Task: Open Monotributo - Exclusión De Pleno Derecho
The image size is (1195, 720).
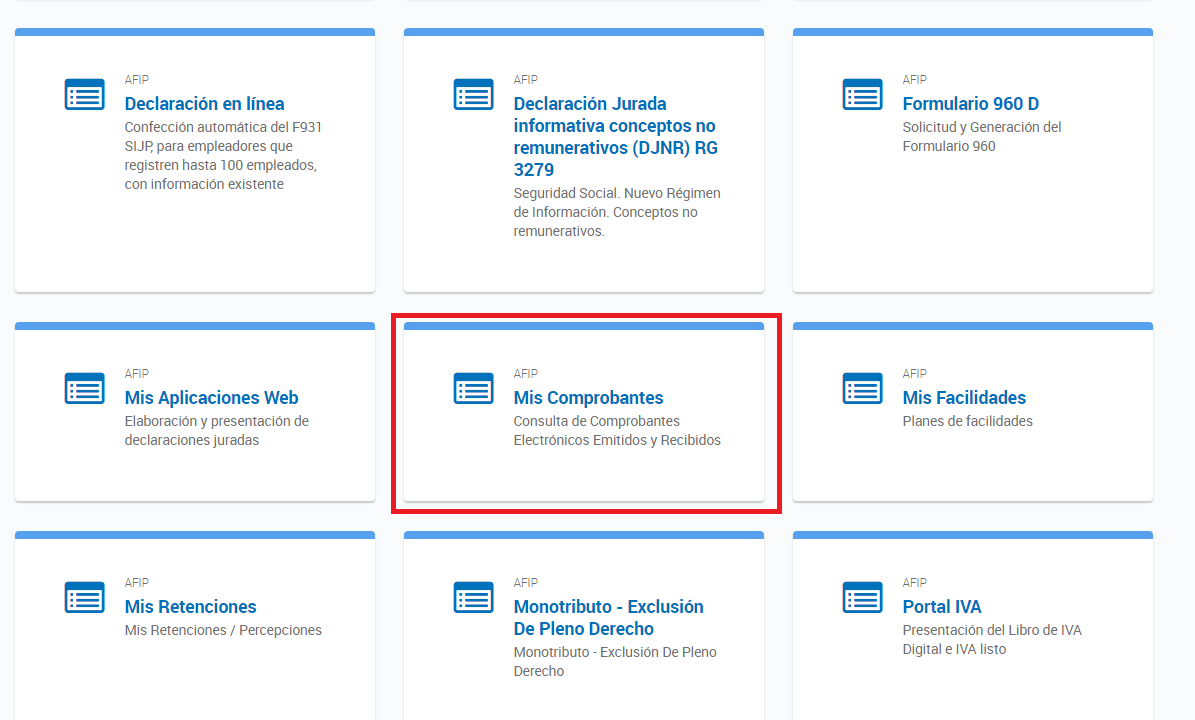Action: pyautogui.click(x=608, y=618)
